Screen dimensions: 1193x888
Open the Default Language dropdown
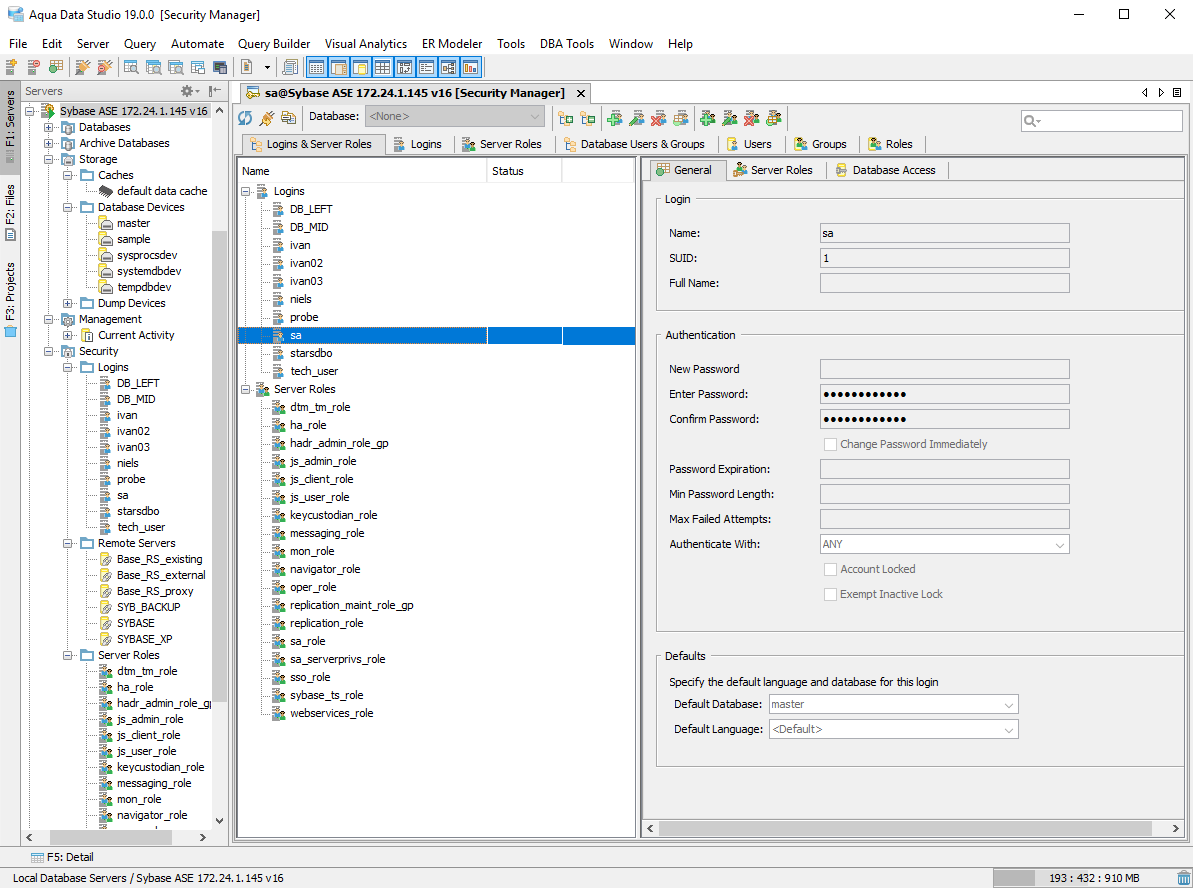pyautogui.click(x=893, y=730)
